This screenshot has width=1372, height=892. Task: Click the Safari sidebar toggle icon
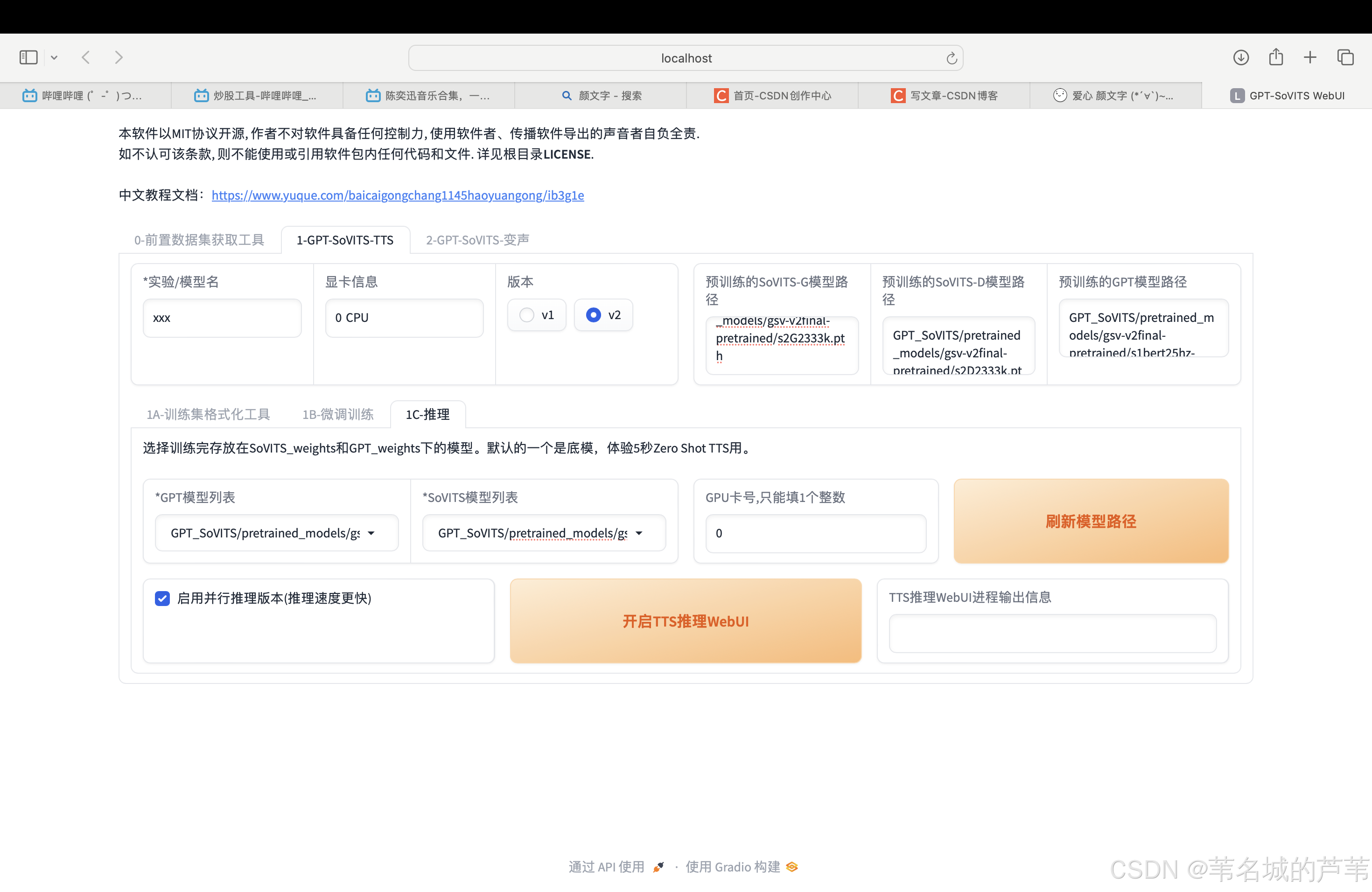pos(28,58)
